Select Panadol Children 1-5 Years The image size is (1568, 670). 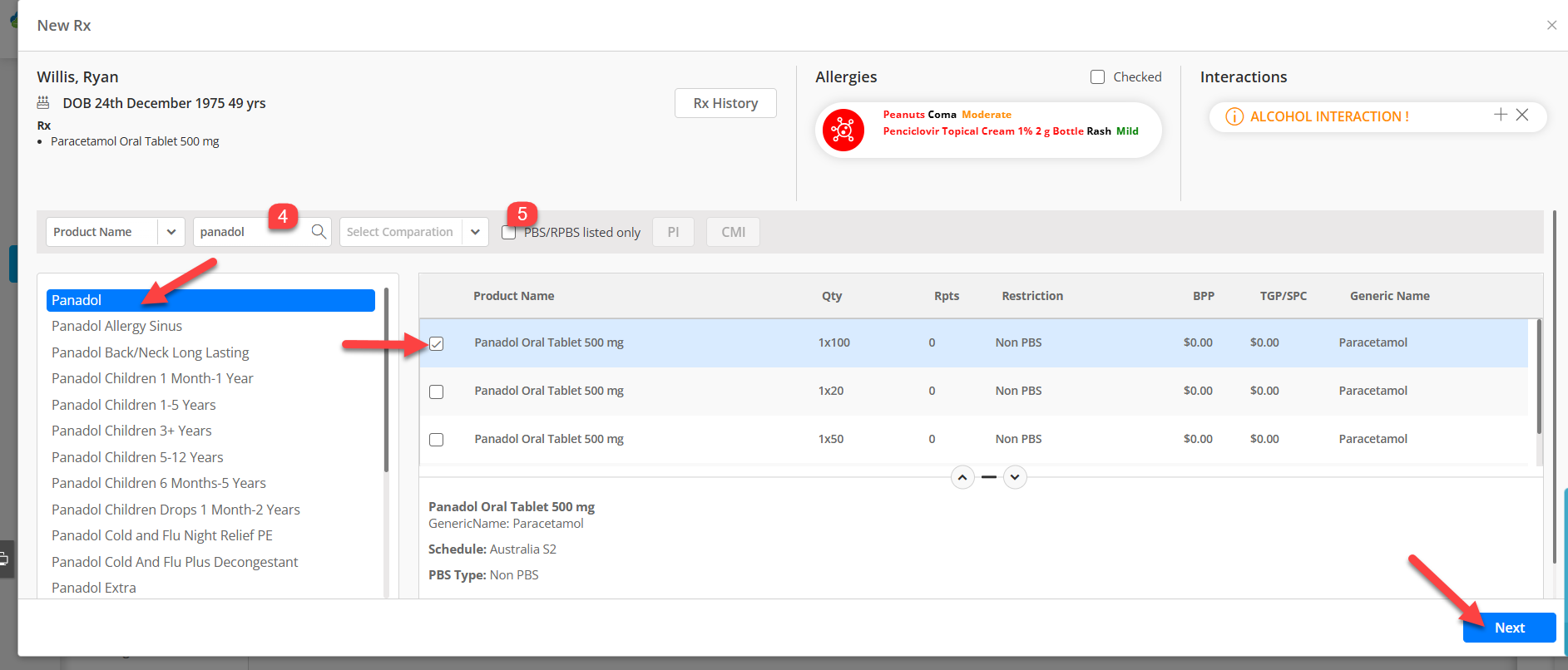pyautogui.click(x=133, y=405)
